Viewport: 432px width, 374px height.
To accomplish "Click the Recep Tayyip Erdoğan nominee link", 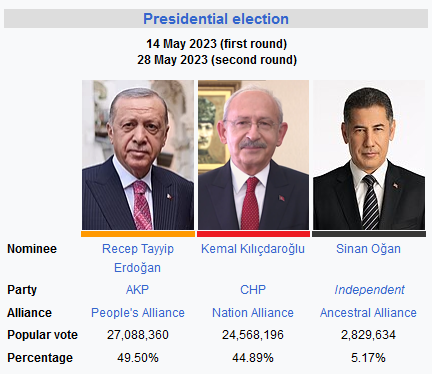I will point(138,258).
